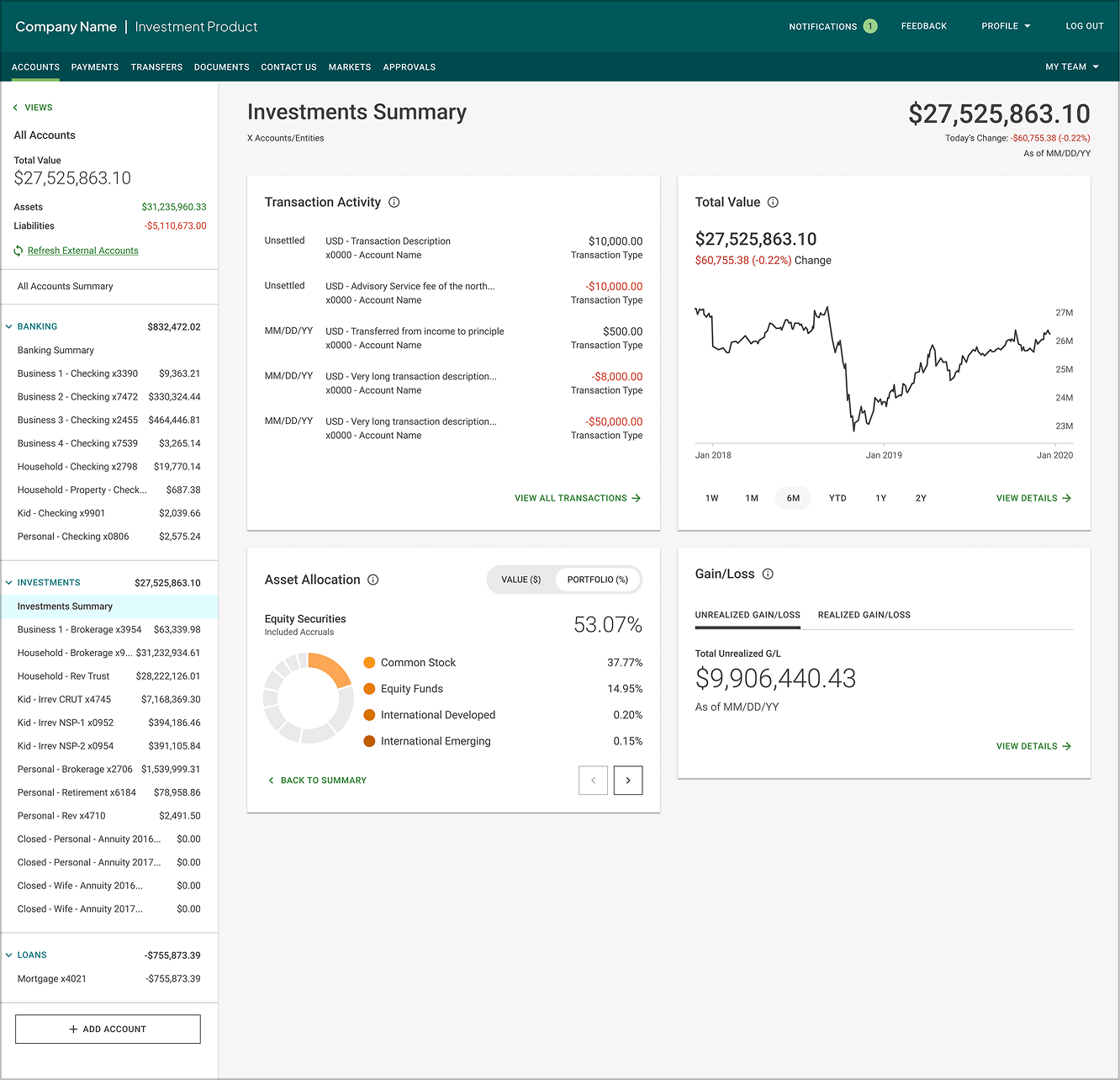Image resolution: width=1120 pixels, height=1080 pixels.
Task: Open the notifications badge showing 1
Action: (870, 26)
